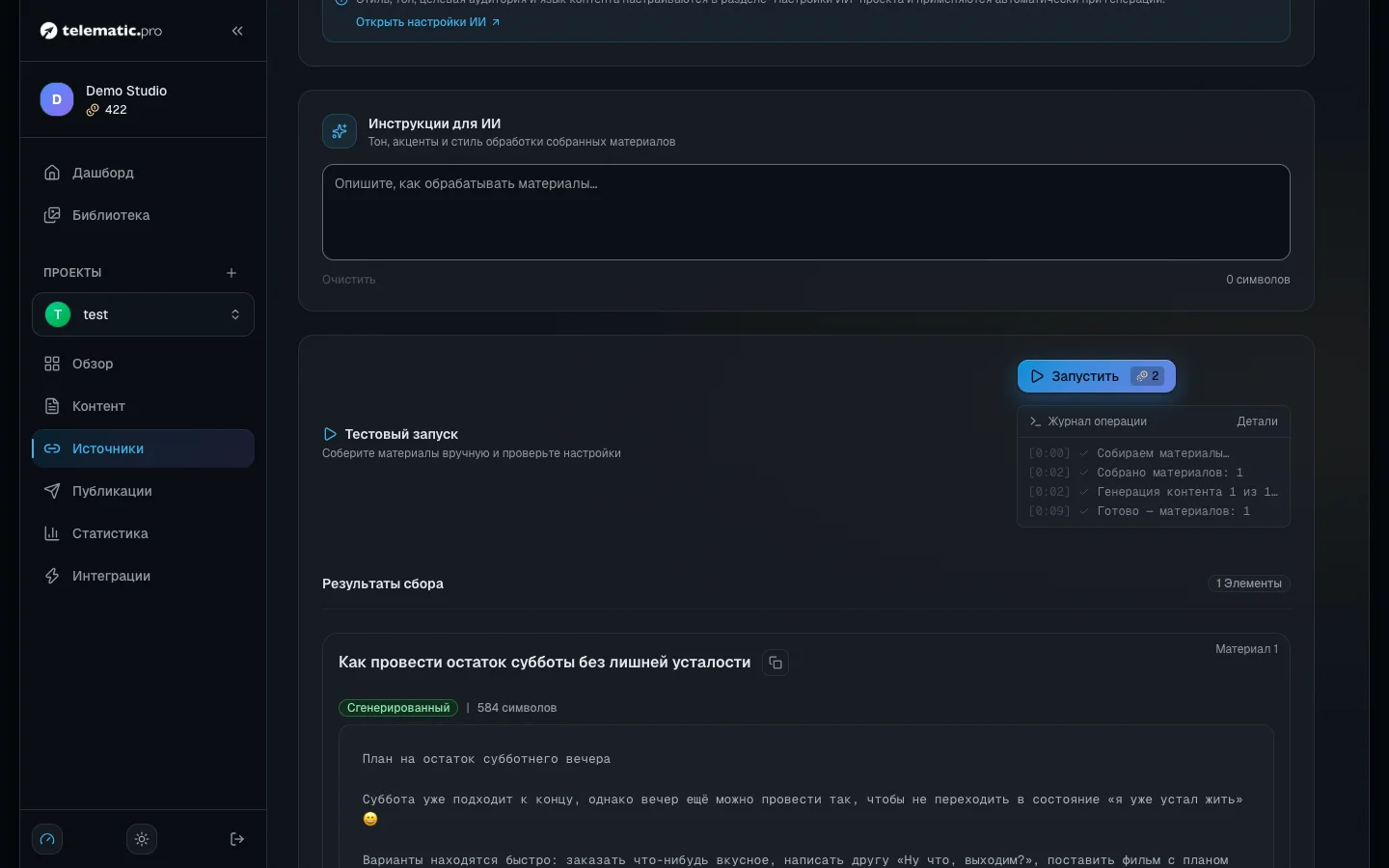Focus the AI instructions text area
The image size is (1389, 868).
click(x=806, y=212)
